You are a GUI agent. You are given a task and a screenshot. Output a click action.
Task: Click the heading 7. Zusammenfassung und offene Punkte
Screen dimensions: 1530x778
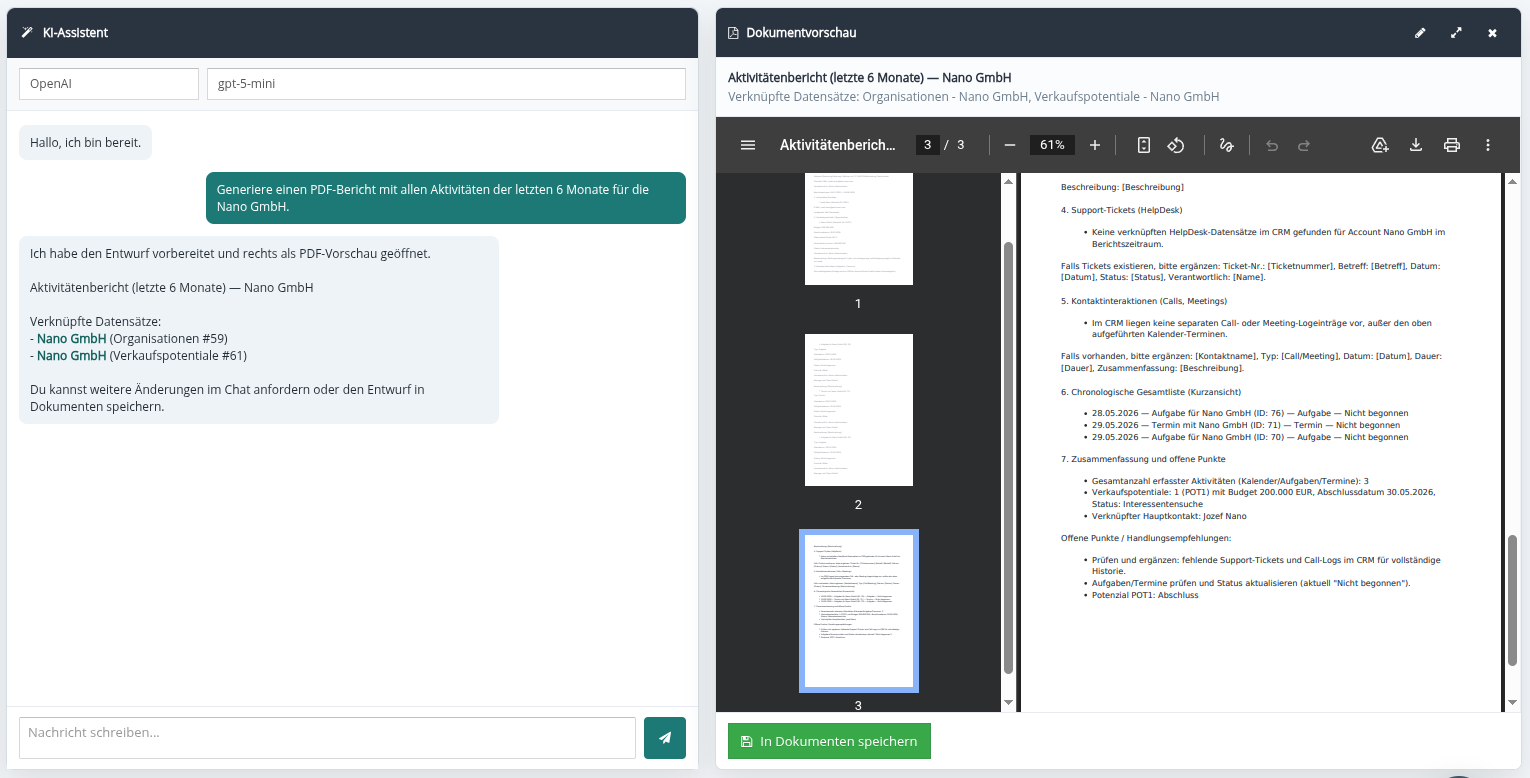click(1143, 459)
